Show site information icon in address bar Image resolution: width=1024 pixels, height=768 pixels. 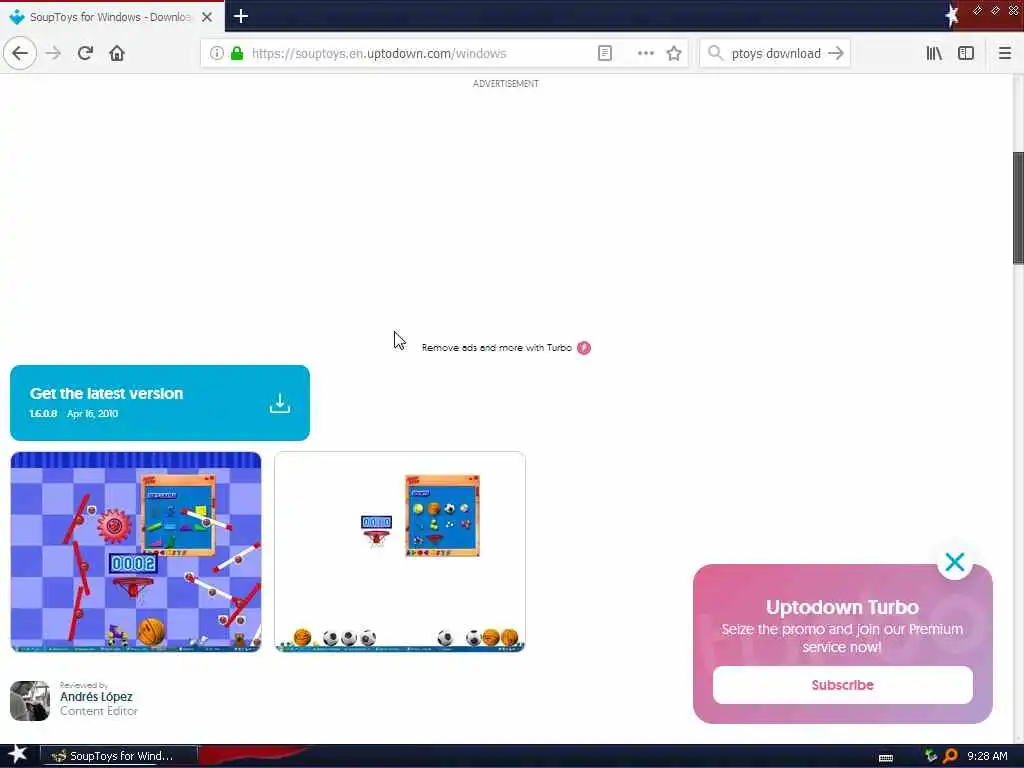(x=217, y=53)
